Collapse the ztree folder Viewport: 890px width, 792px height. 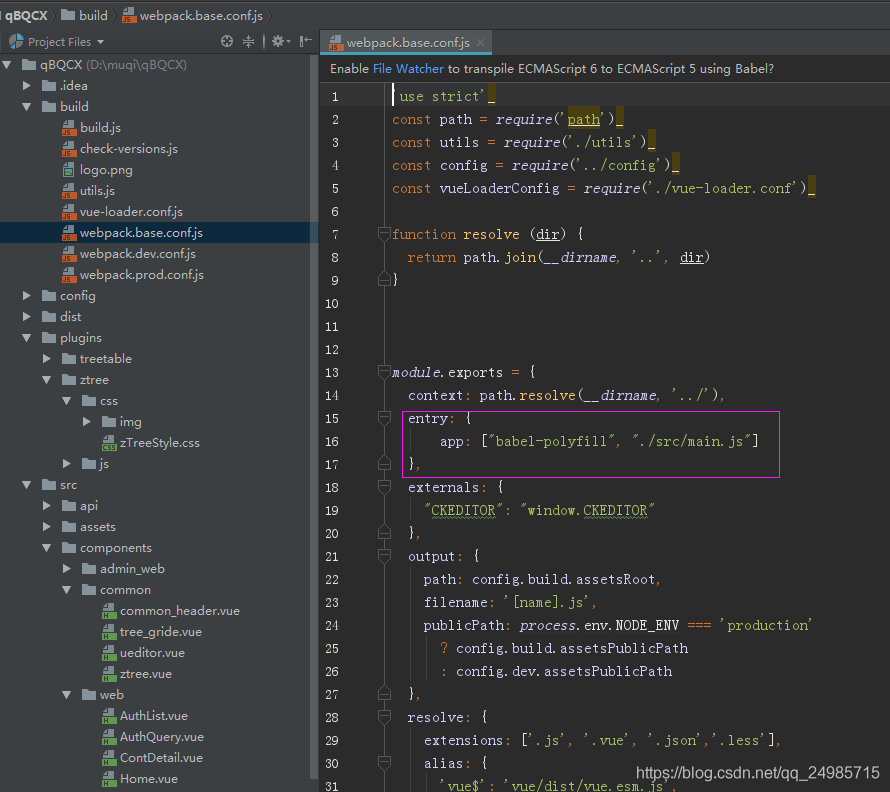tap(47, 380)
